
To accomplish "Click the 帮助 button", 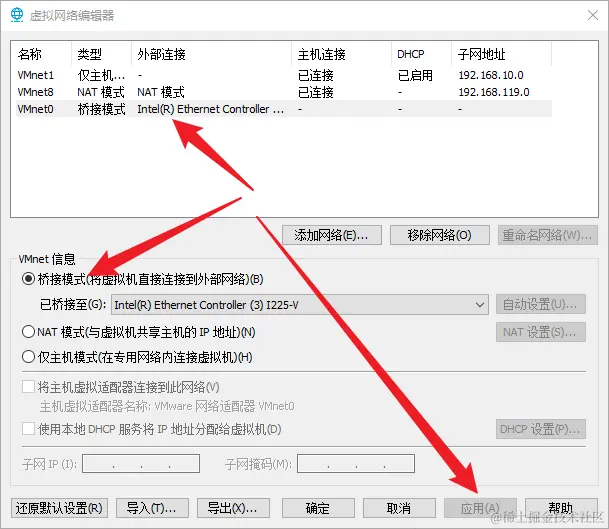I will [561, 508].
